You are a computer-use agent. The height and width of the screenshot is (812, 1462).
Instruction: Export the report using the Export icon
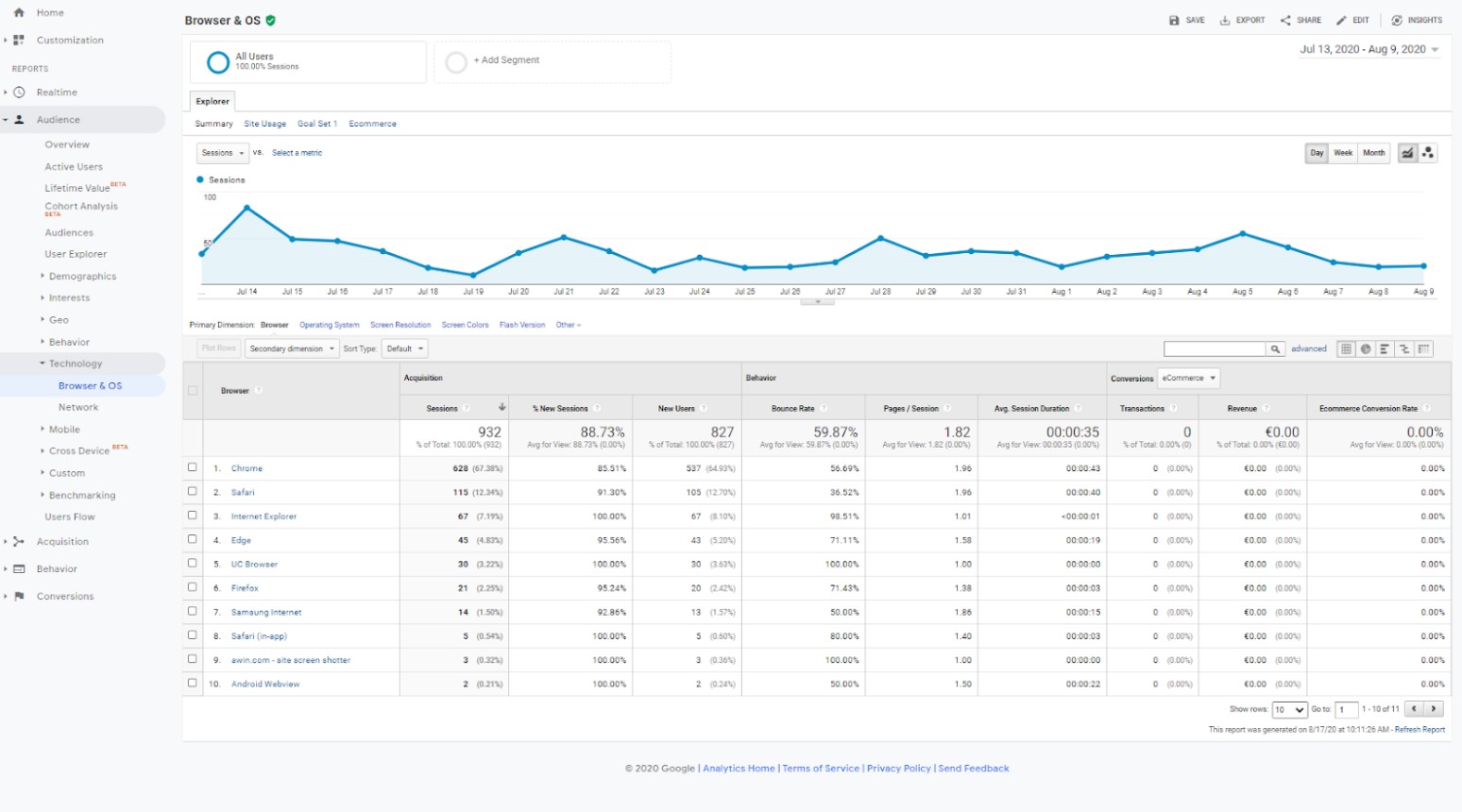click(x=1225, y=20)
